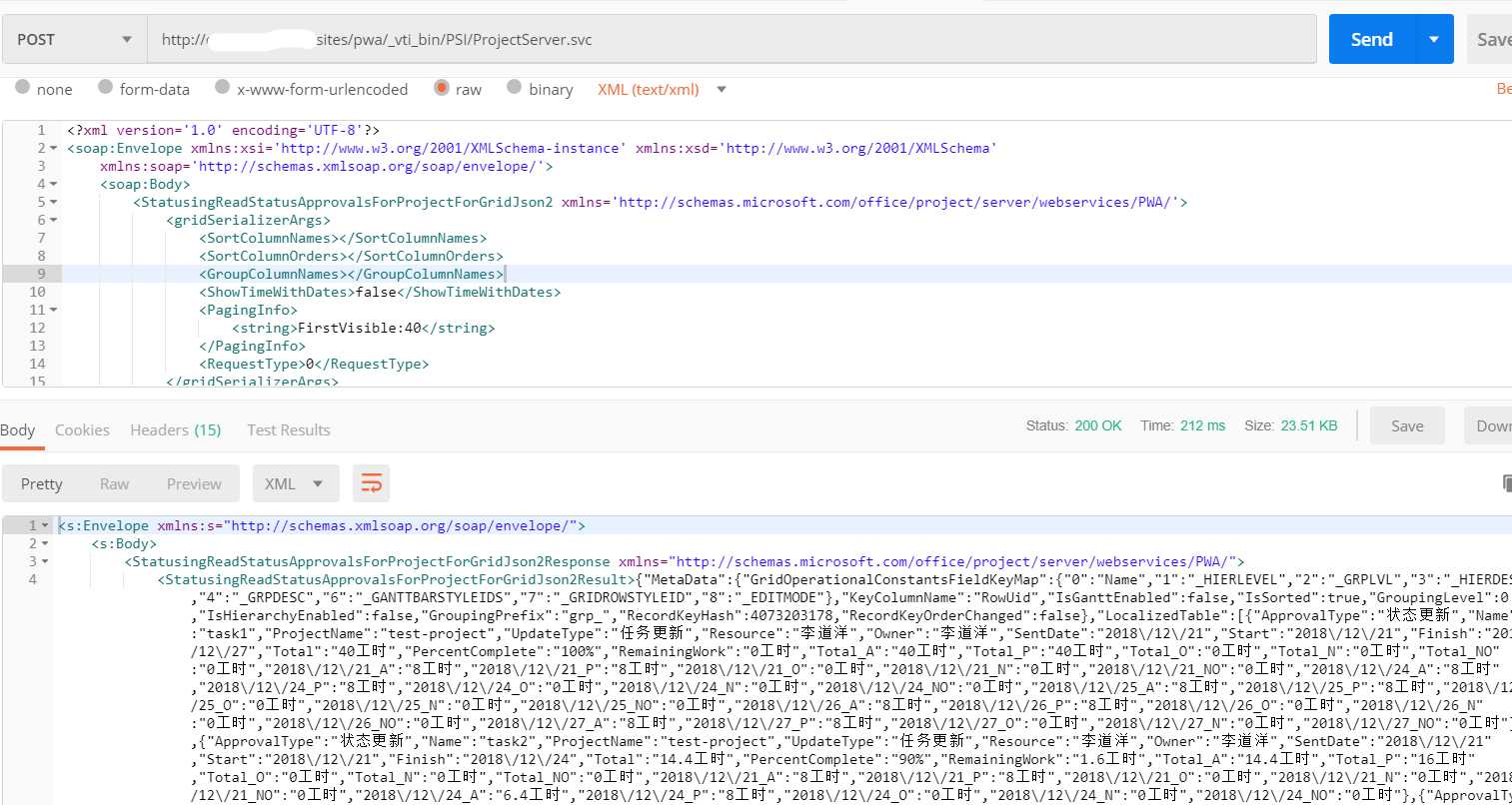The image size is (1512, 805).
Task: Click the request URL input field
Action: coord(732,40)
